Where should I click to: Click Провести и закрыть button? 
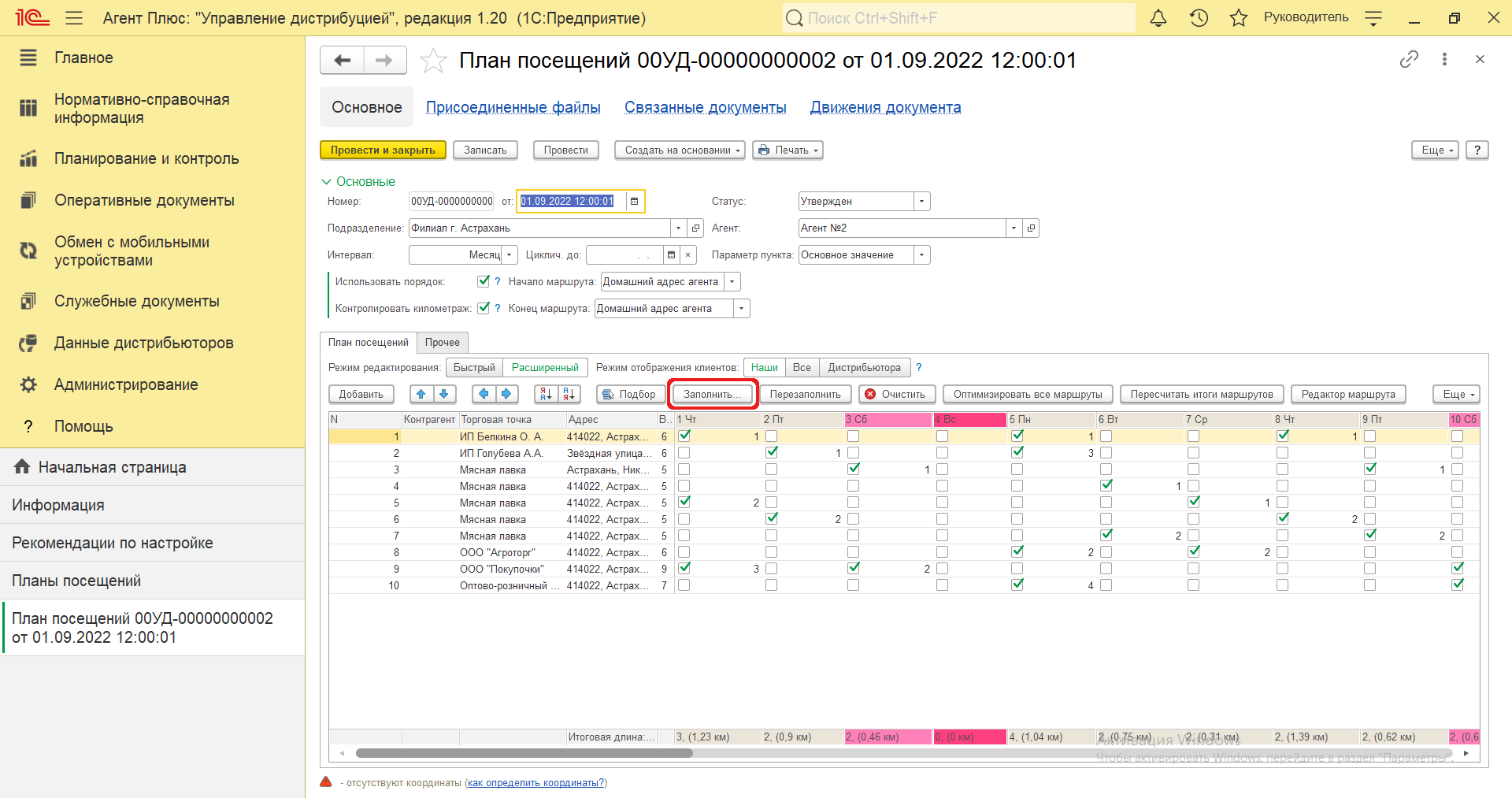[x=383, y=150]
